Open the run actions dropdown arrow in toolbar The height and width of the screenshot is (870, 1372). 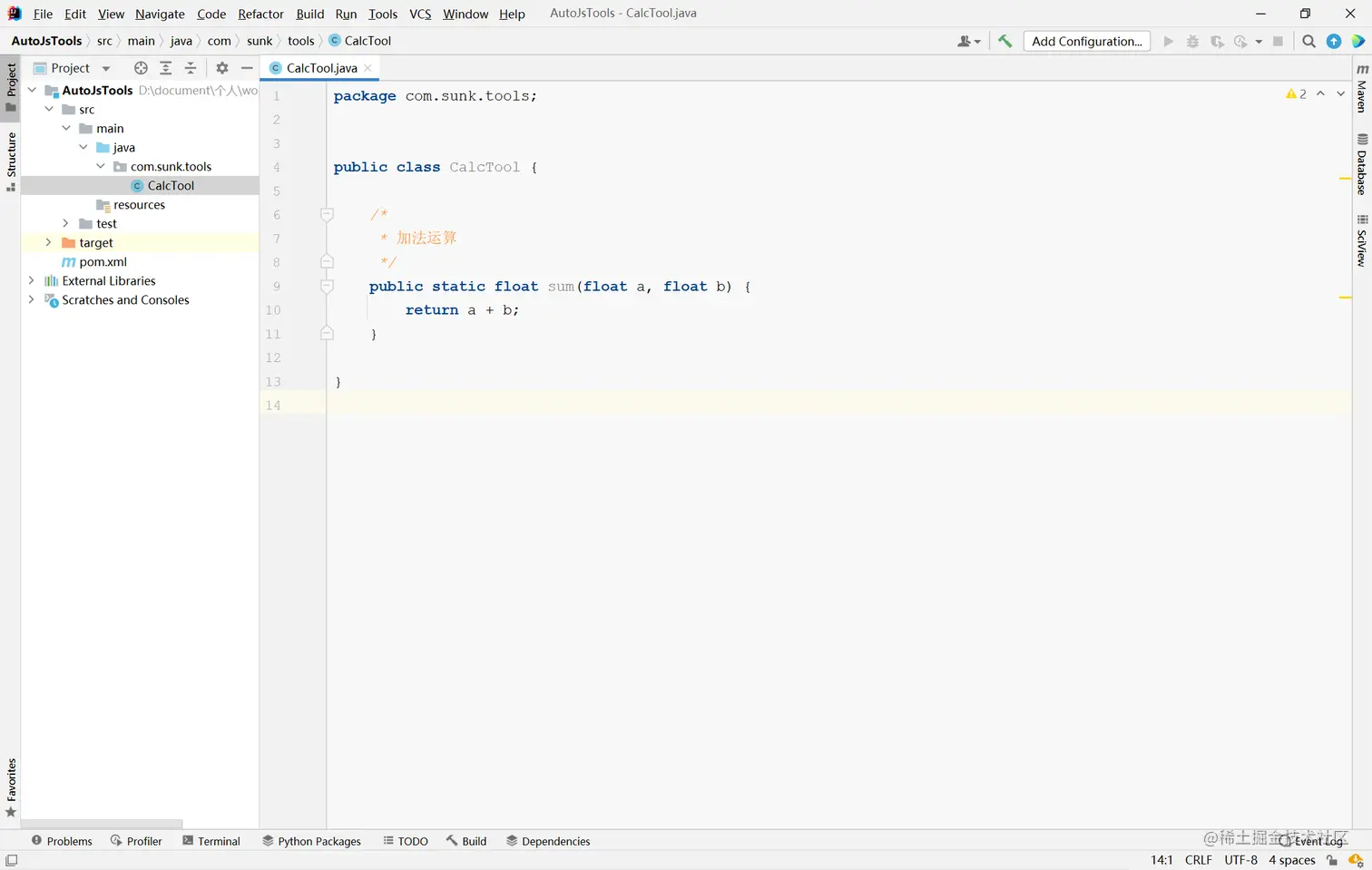[1259, 41]
